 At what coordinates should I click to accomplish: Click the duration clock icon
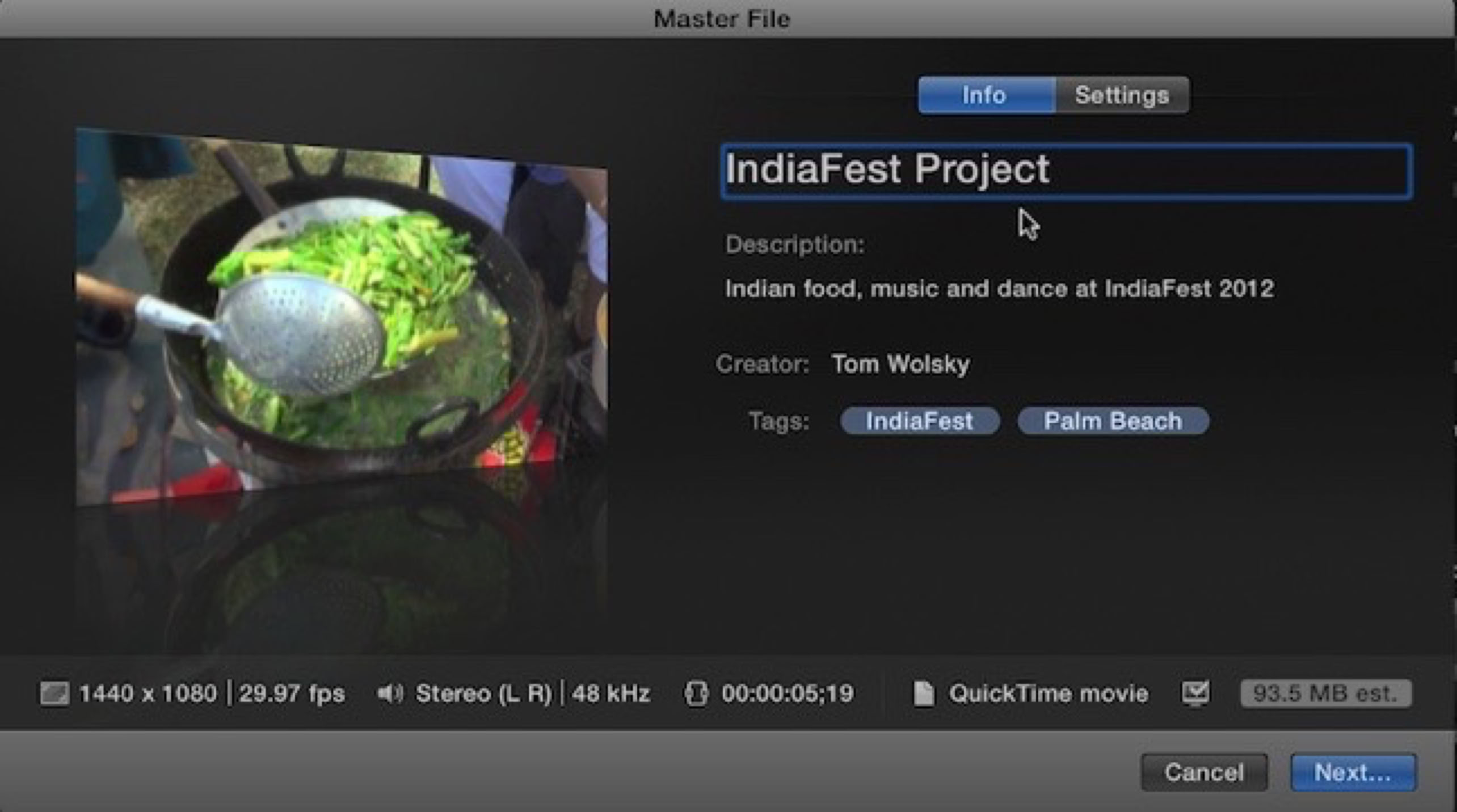[696, 693]
